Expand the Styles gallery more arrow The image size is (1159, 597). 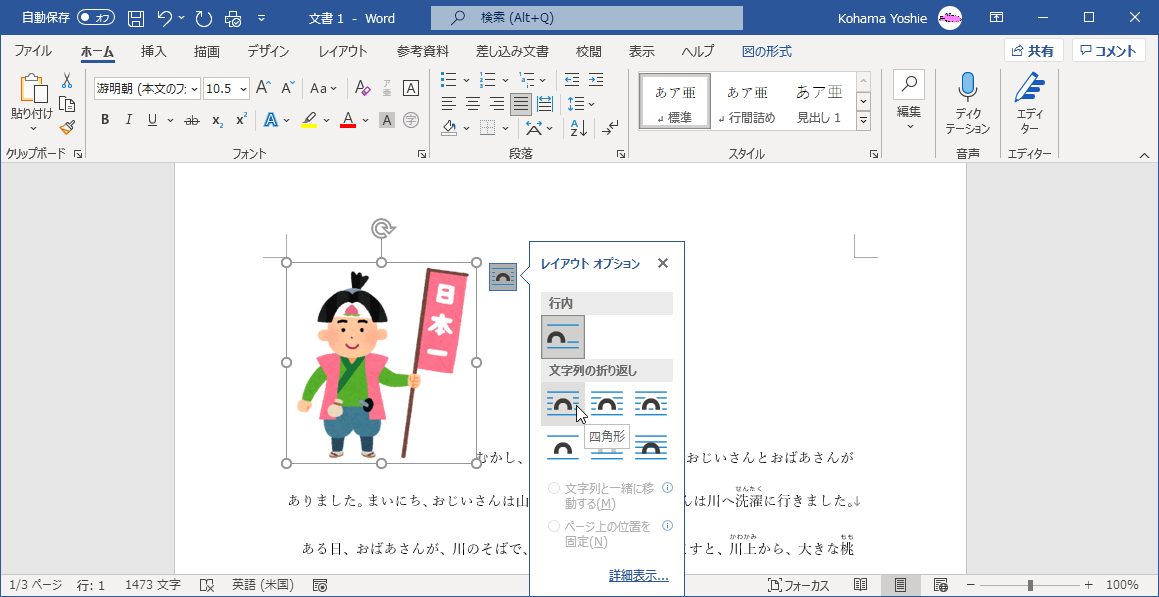pos(864,120)
